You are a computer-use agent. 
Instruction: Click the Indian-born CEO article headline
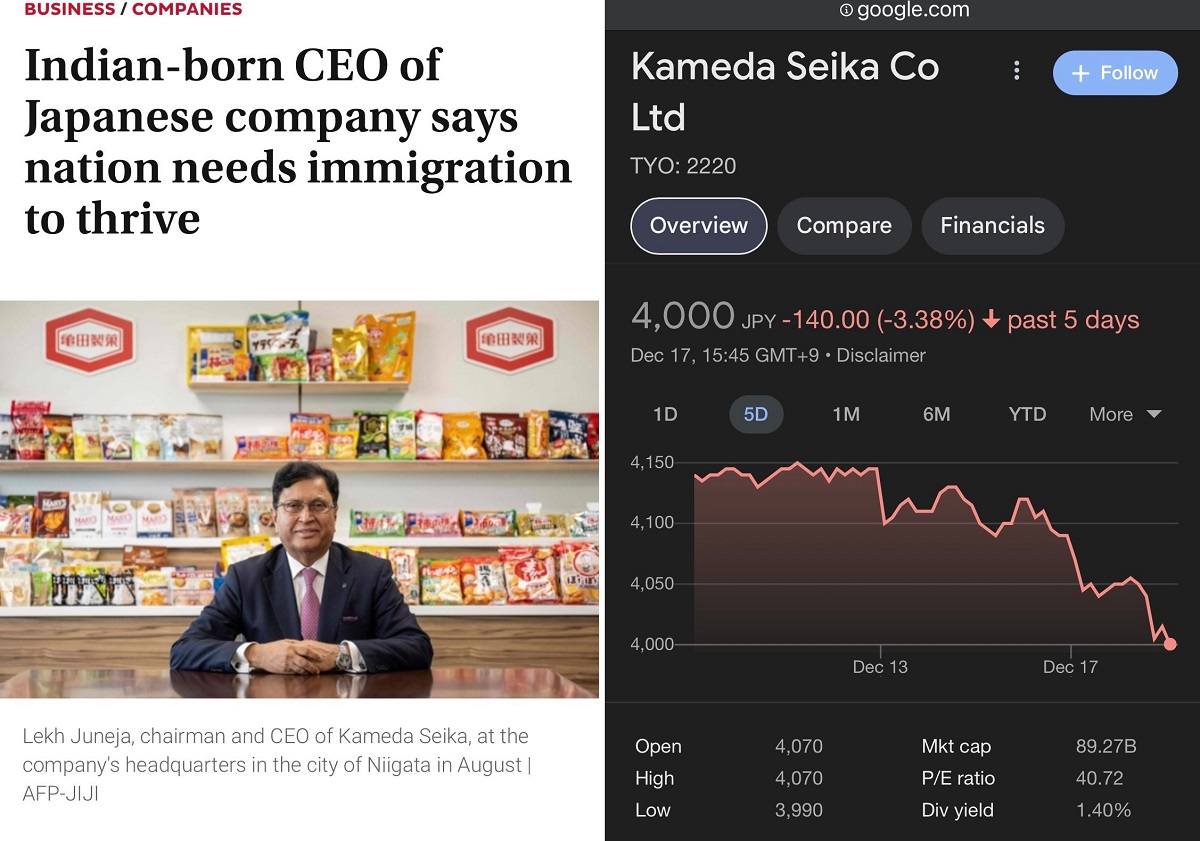(x=297, y=142)
